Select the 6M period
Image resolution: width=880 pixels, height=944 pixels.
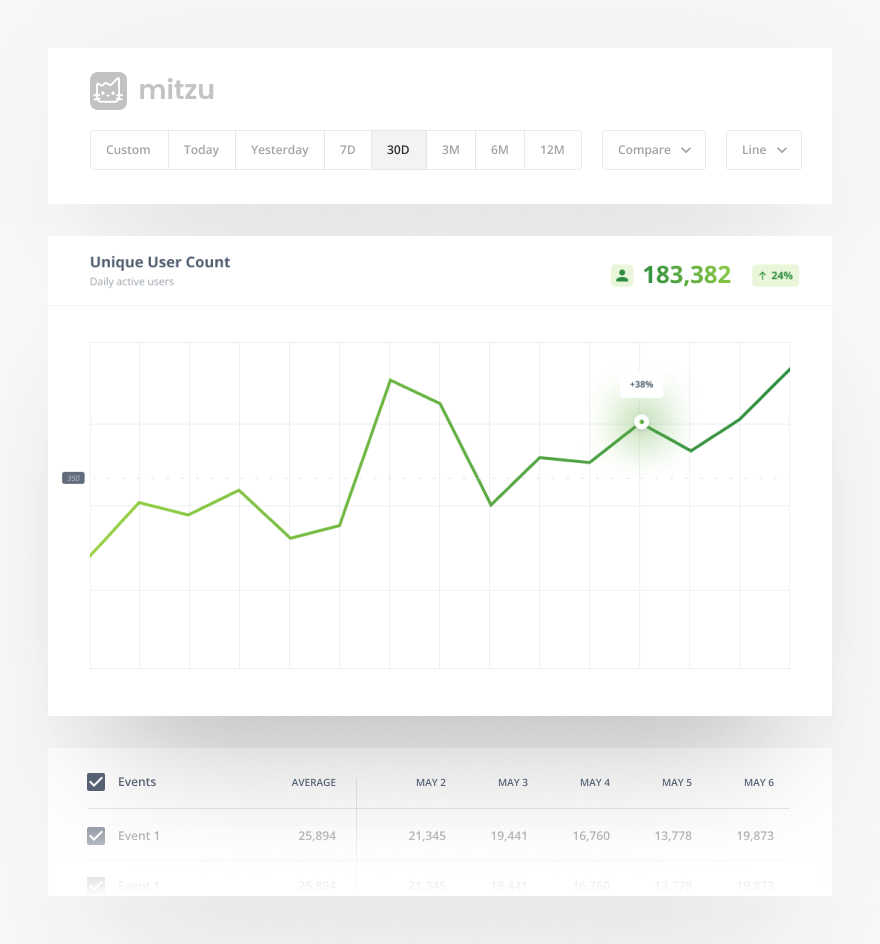(x=499, y=149)
